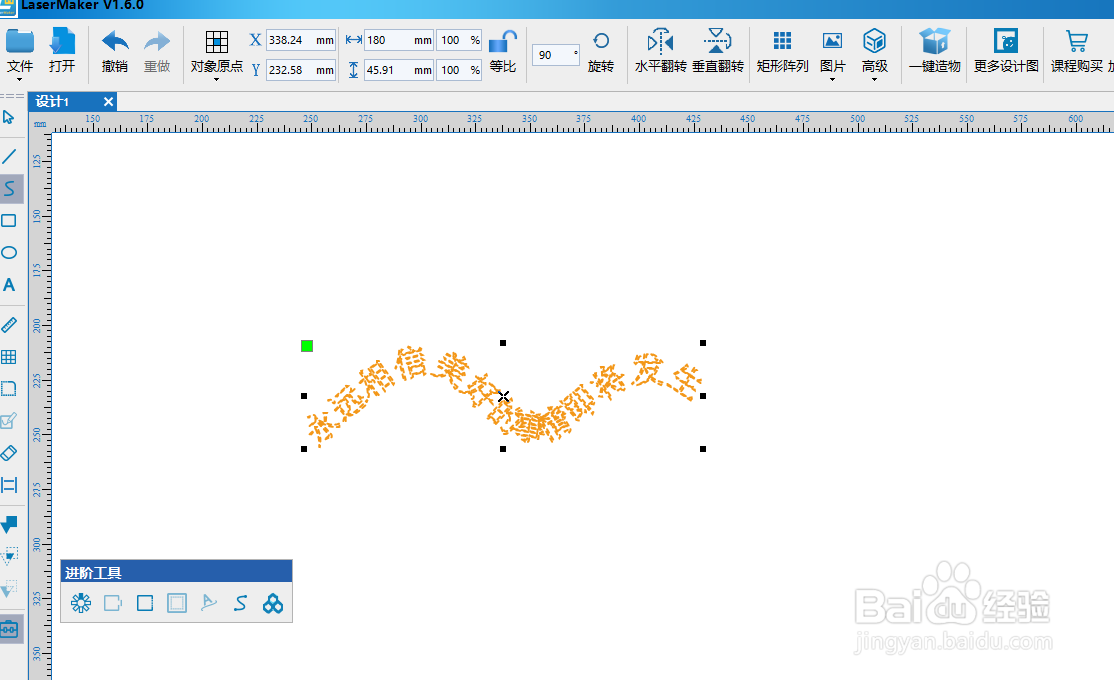Click the X position field 338.24

click(301, 41)
